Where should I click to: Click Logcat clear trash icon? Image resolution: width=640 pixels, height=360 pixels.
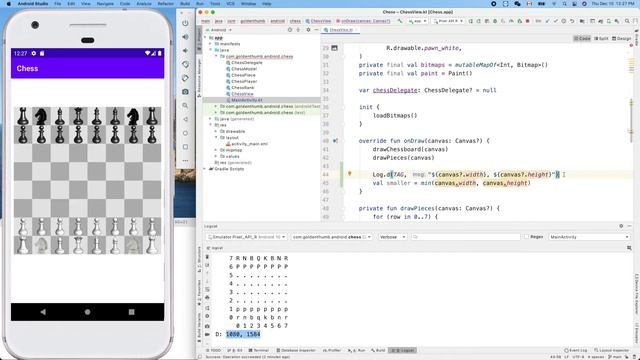(x=207, y=257)
